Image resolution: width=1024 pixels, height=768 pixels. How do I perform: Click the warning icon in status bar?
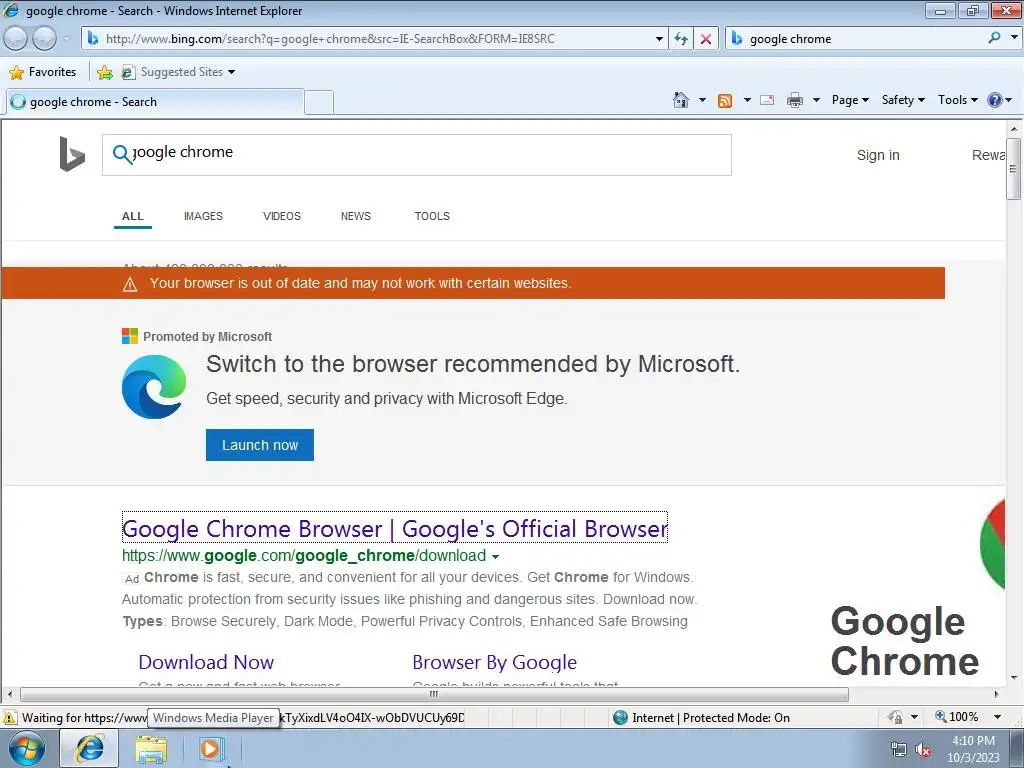pyautogui.click(x=10, y=718)
